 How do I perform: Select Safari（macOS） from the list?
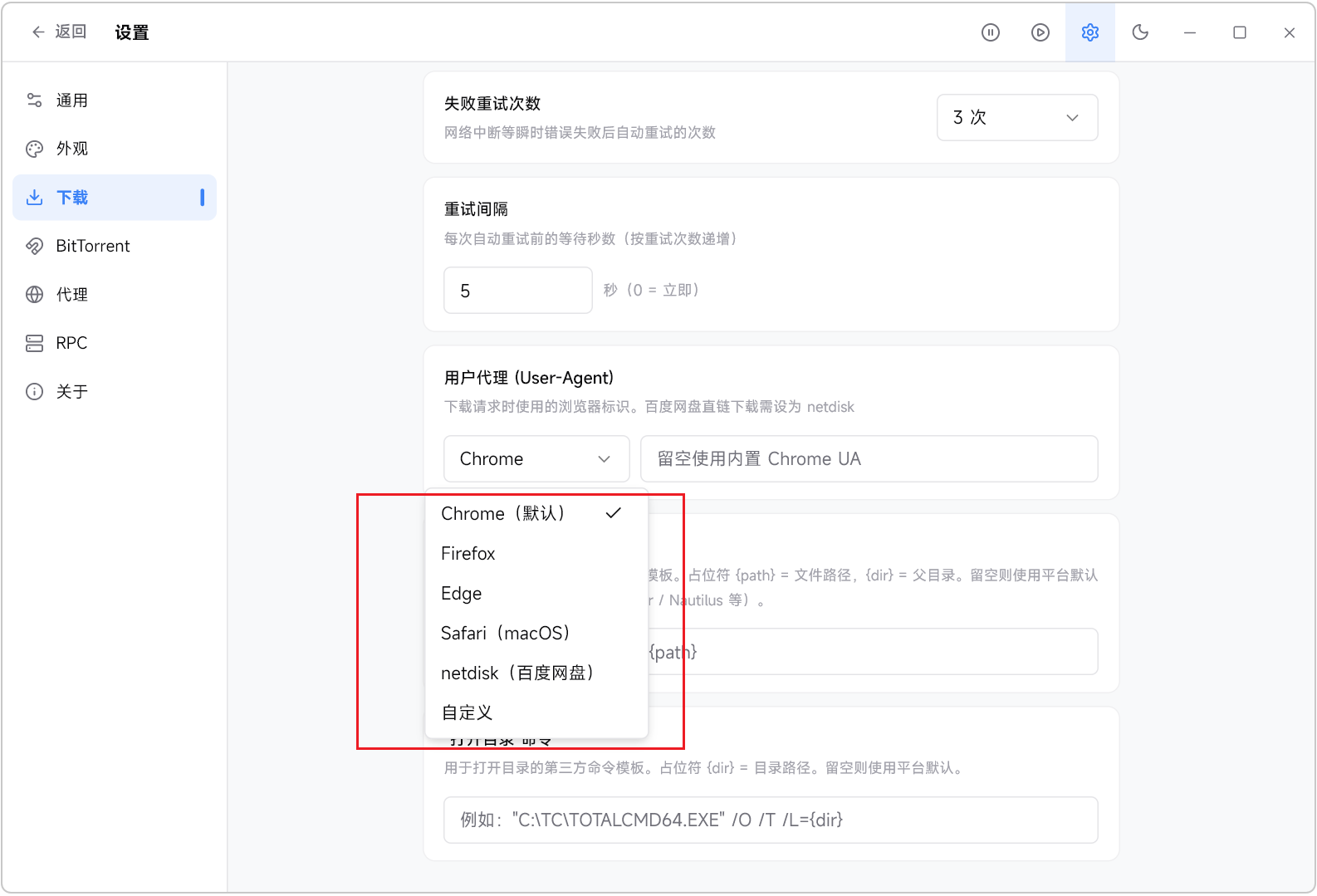point(536,633)
